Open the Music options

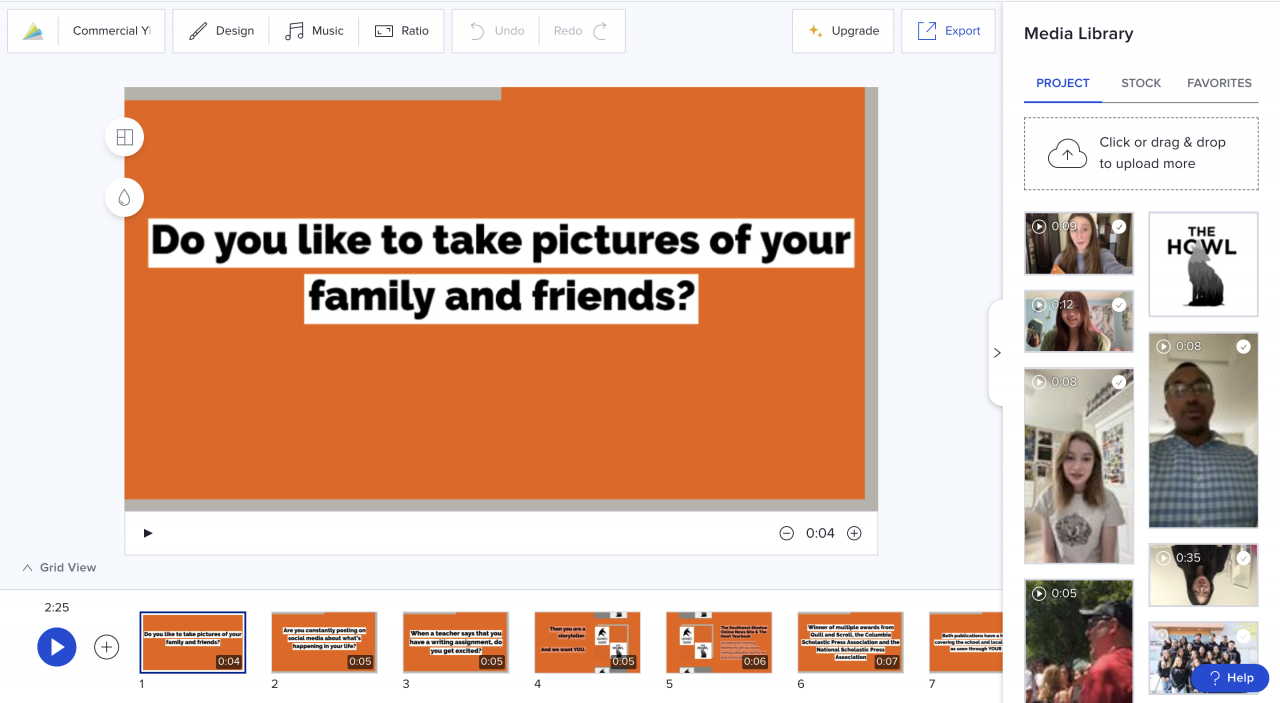pyautogui.click(x=314, y=31)
